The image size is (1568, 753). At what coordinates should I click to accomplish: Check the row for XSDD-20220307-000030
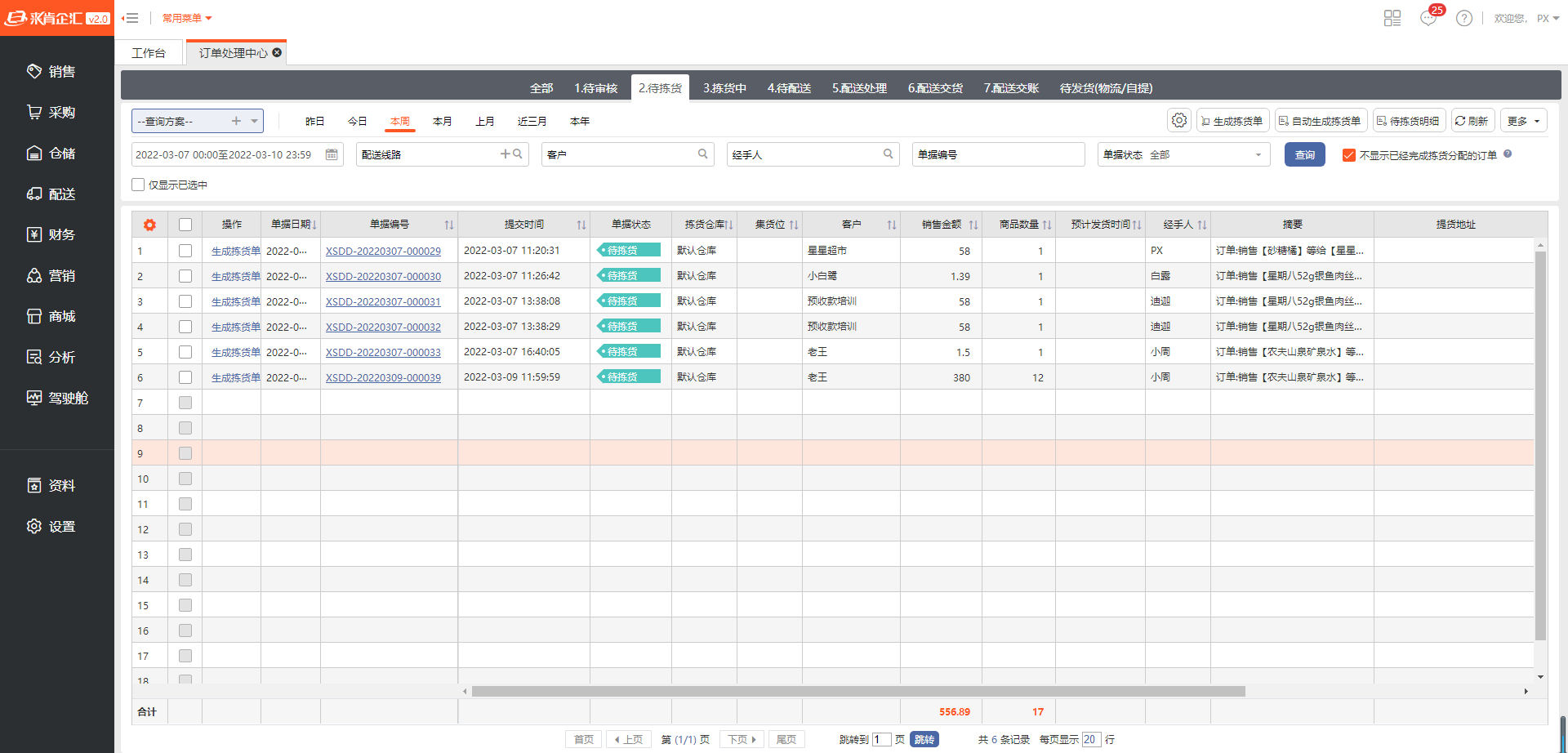[x=185, y=276]
